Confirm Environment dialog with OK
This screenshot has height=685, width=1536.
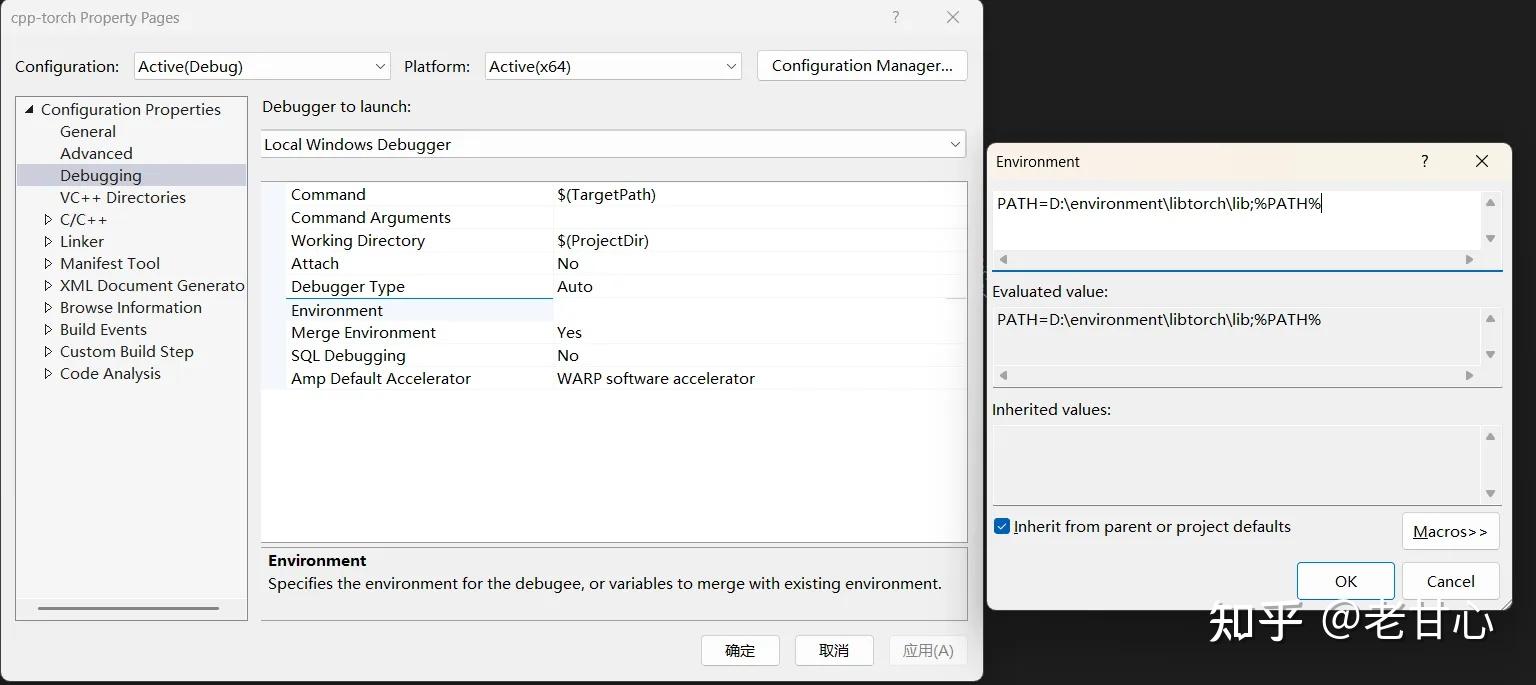pos(1345,580)
